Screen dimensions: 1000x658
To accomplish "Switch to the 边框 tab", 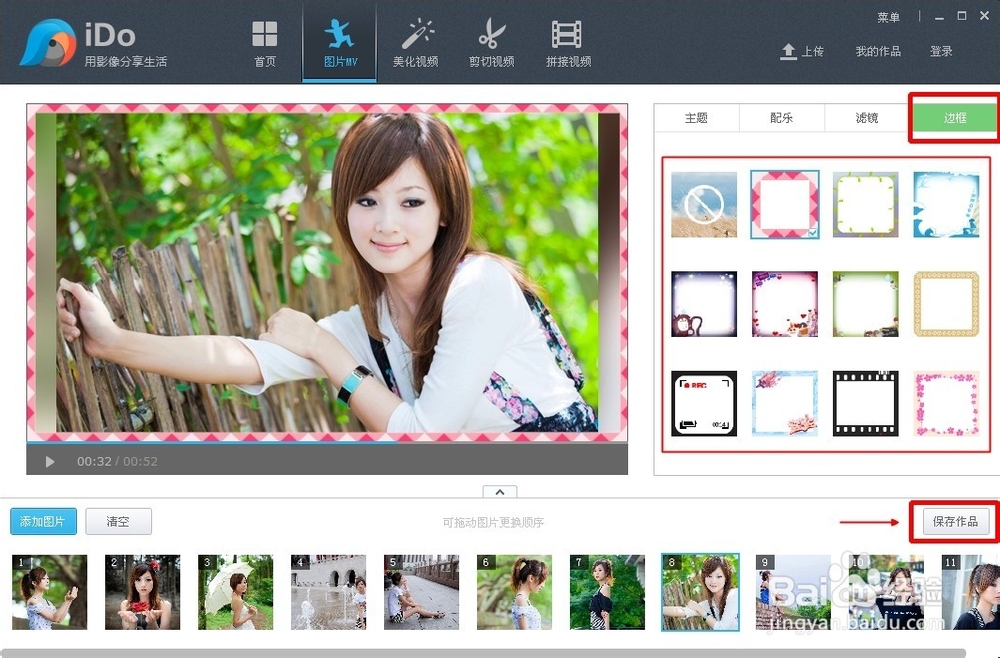I will click(x=954, y=118).
